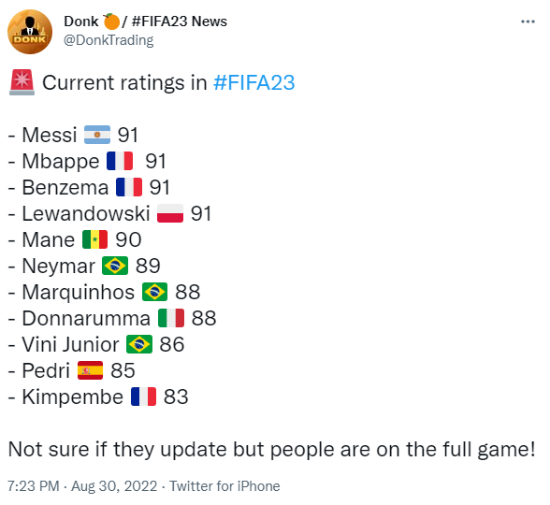Click the orange emoji in the display name
Viewport: 550px width, 505px height.
(x=112, y=21)
